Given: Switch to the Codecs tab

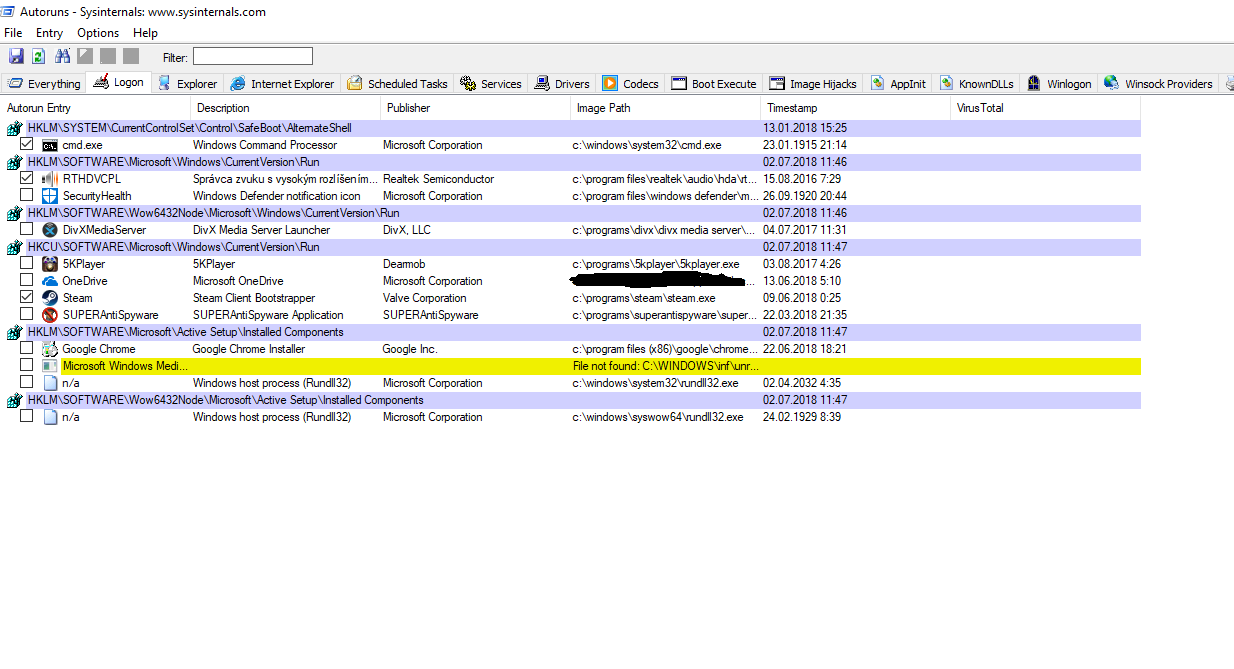Looking at the screenshot, I should click(631, 84).
